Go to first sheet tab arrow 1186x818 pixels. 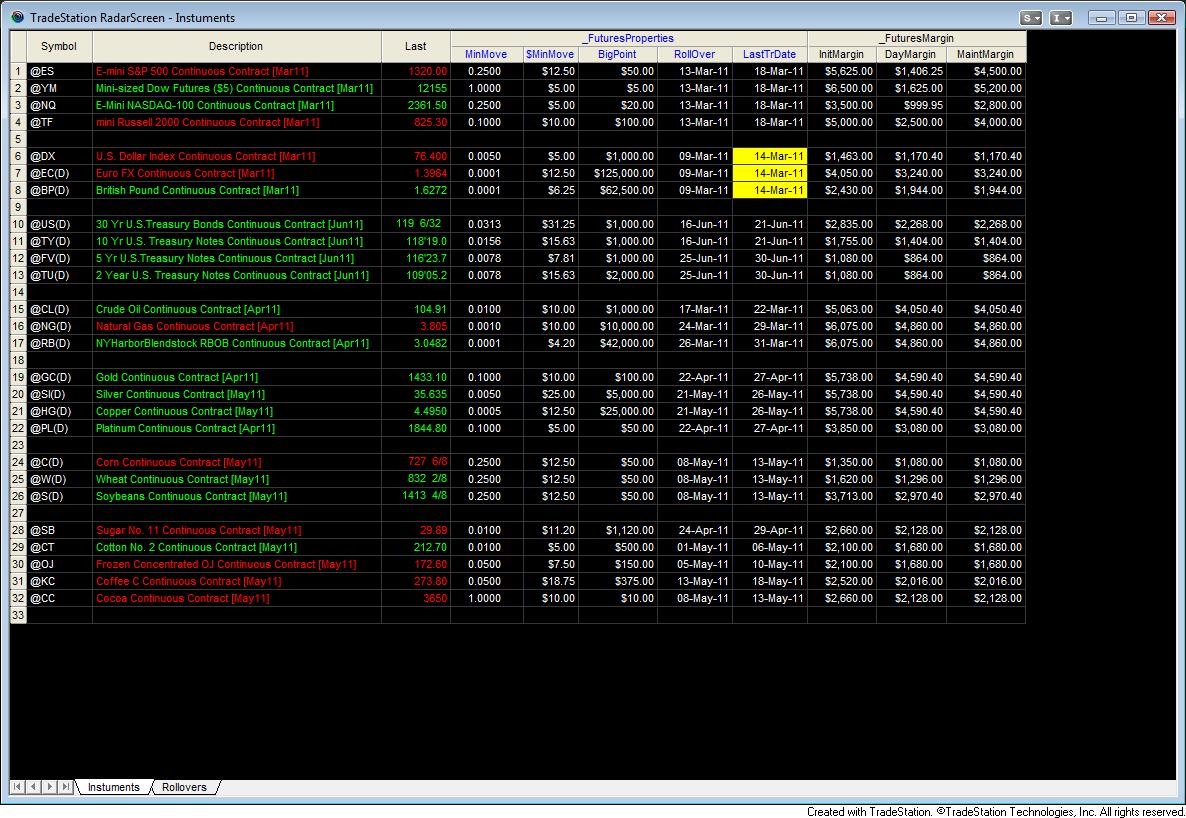point(17,787)
